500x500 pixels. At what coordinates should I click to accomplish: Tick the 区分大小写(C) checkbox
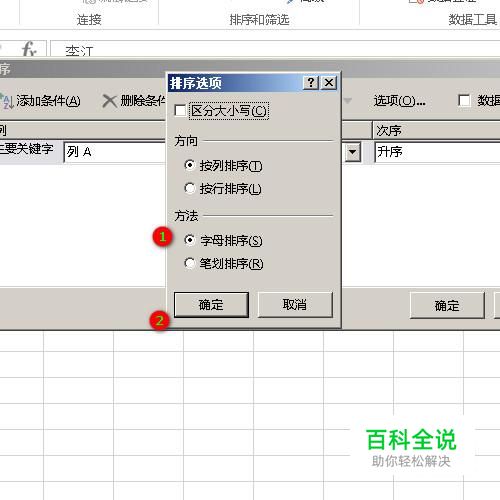180,110
